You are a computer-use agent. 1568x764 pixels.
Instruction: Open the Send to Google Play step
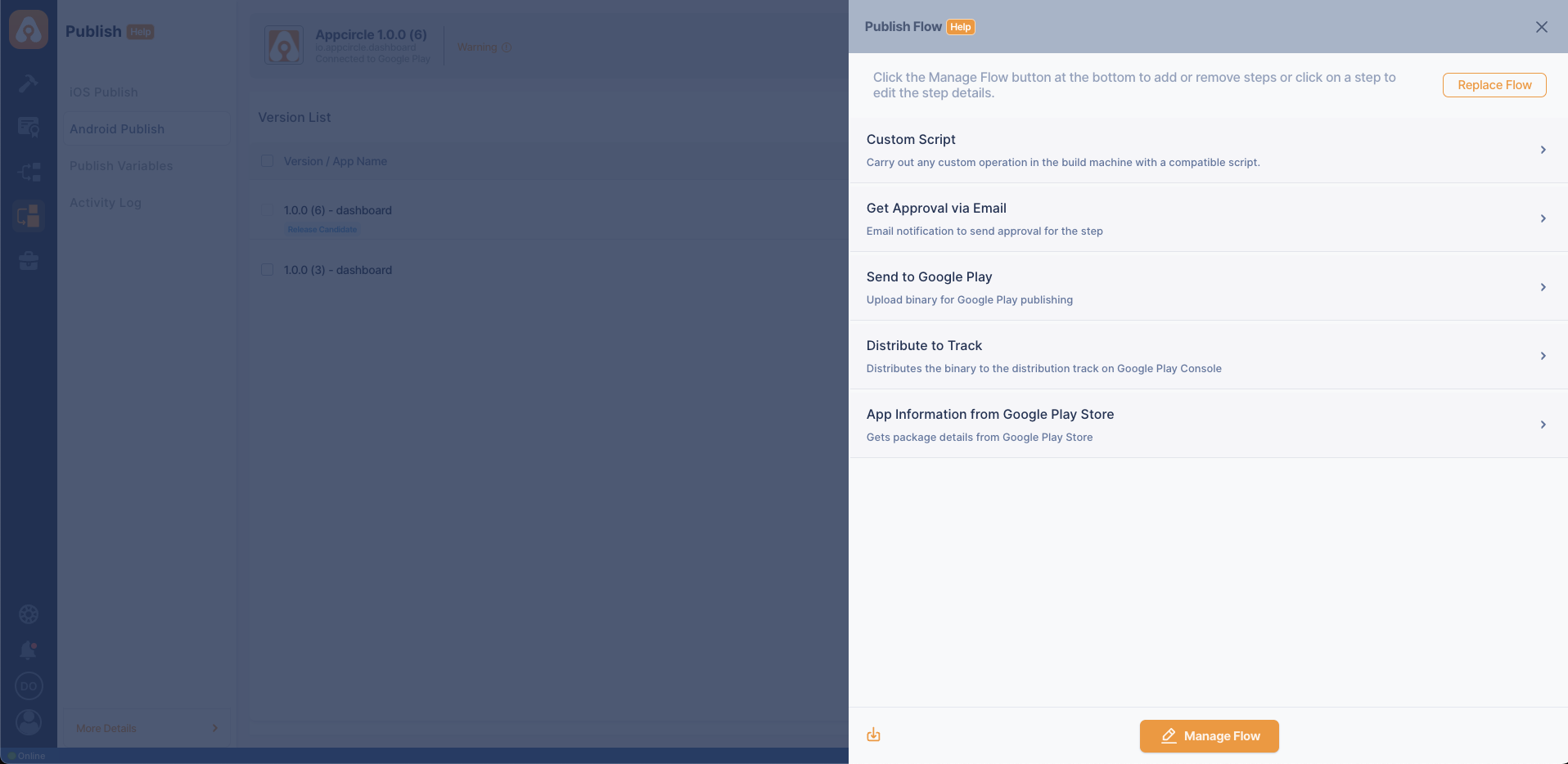tap(1543, 287)
